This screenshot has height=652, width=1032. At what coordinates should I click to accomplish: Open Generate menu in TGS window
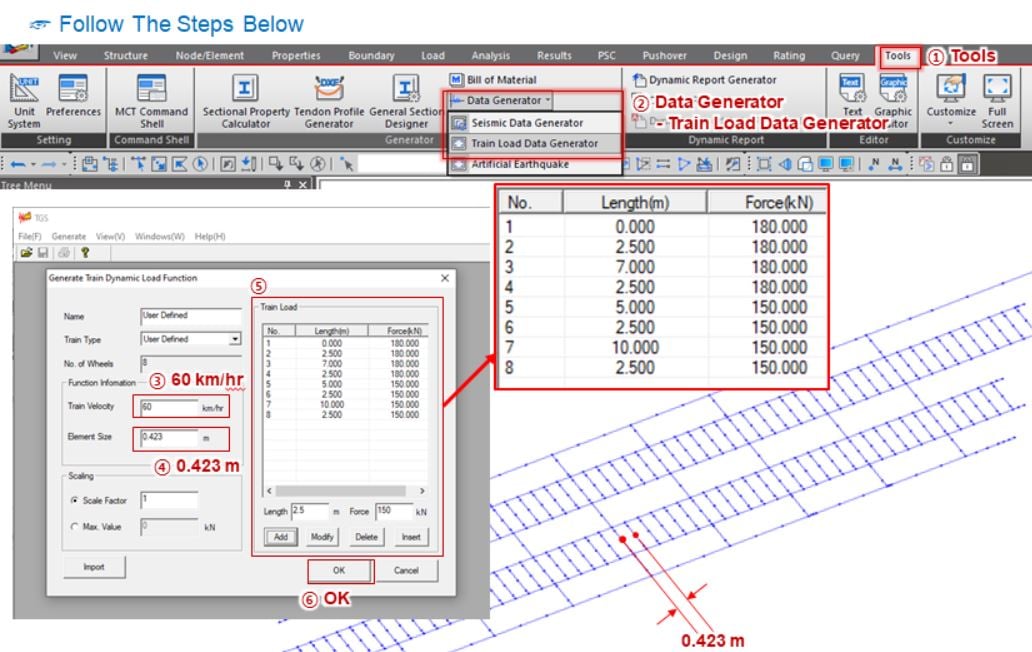coord(68,236)
